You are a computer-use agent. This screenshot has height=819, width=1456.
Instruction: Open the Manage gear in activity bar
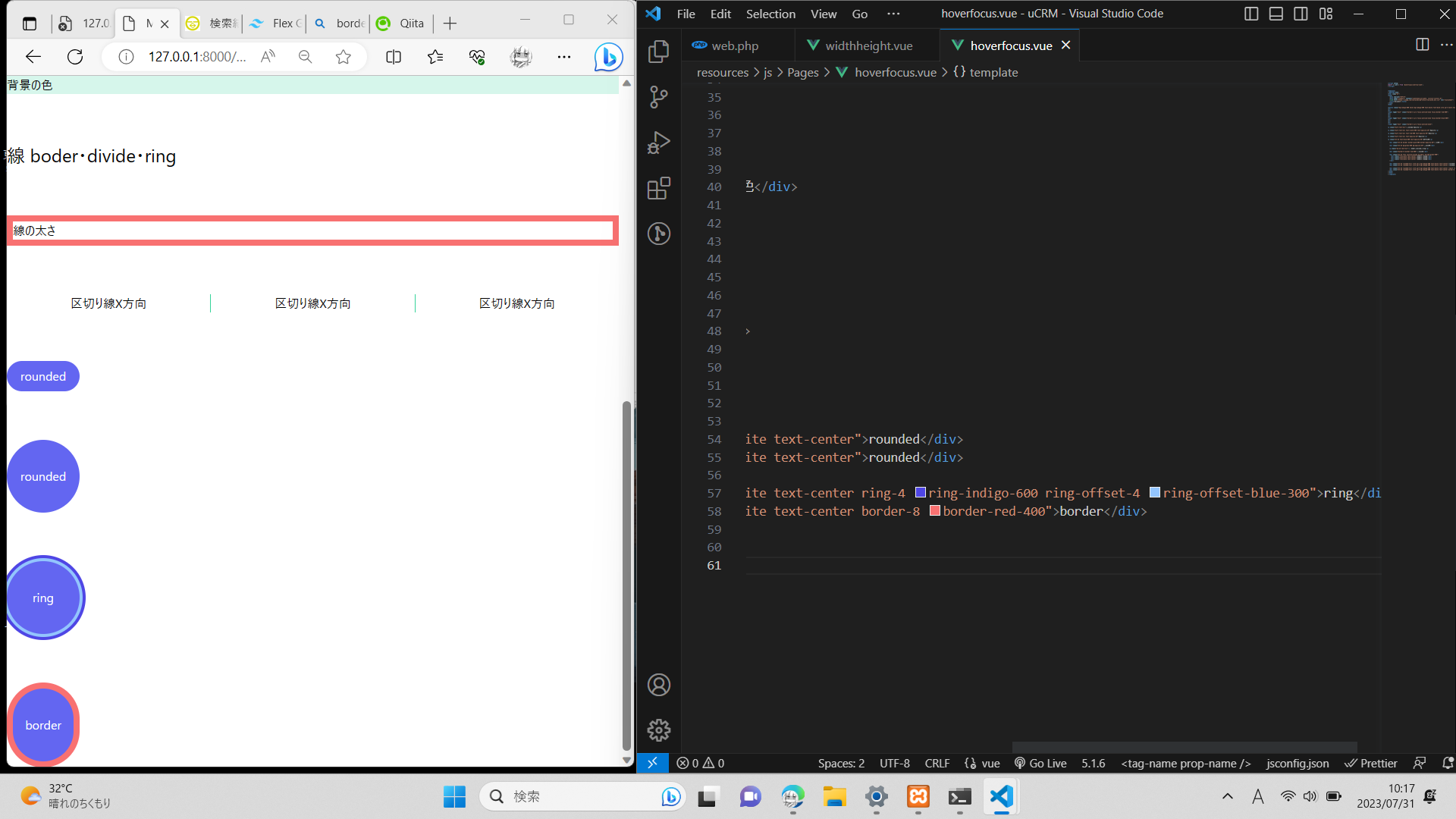pyautogui.click(x=658, y=730)
